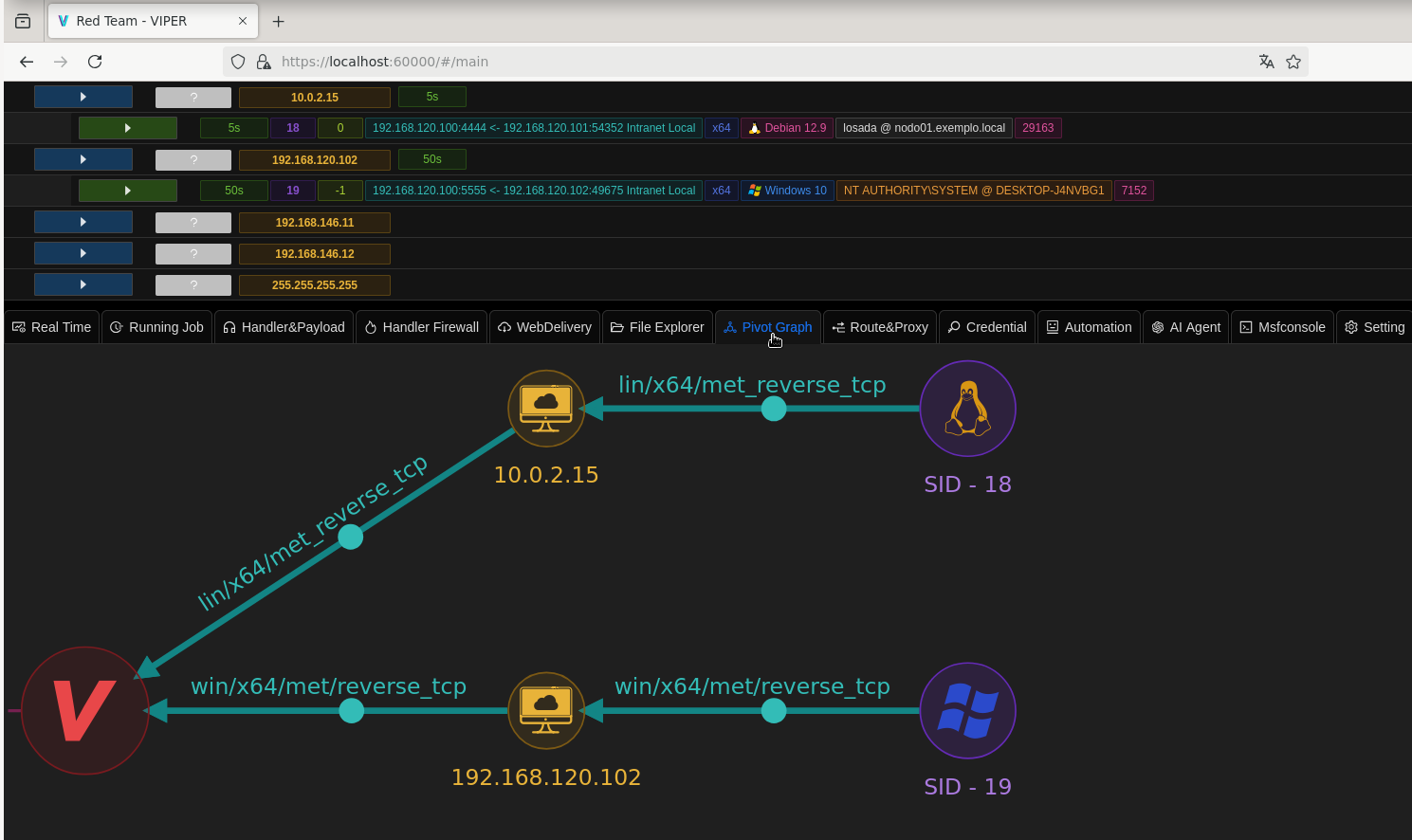Click the Windows logo SID - 19 node

coord(968,710)
